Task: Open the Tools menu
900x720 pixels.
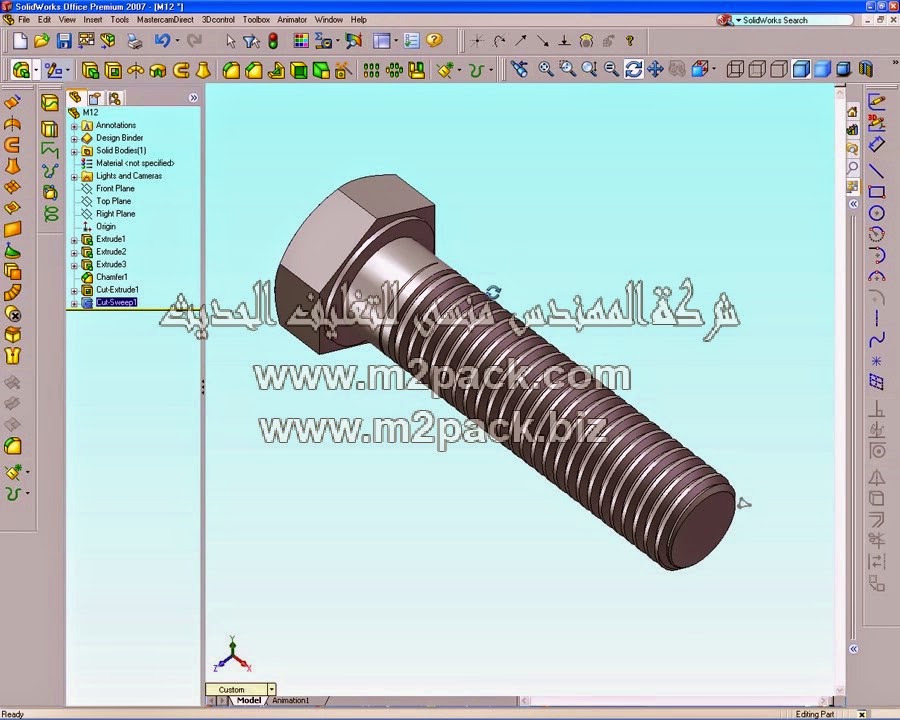Action: [119, 20]
